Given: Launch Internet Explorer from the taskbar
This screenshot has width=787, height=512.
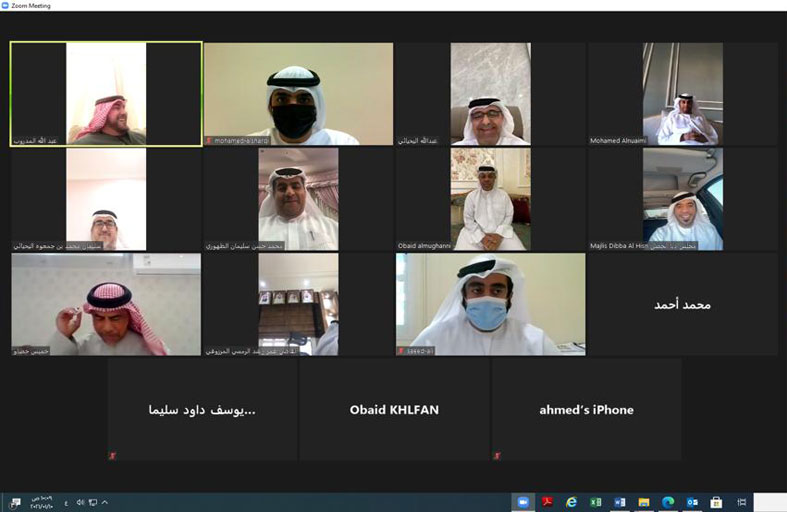Looking at the screenshot, I should 571,502.
